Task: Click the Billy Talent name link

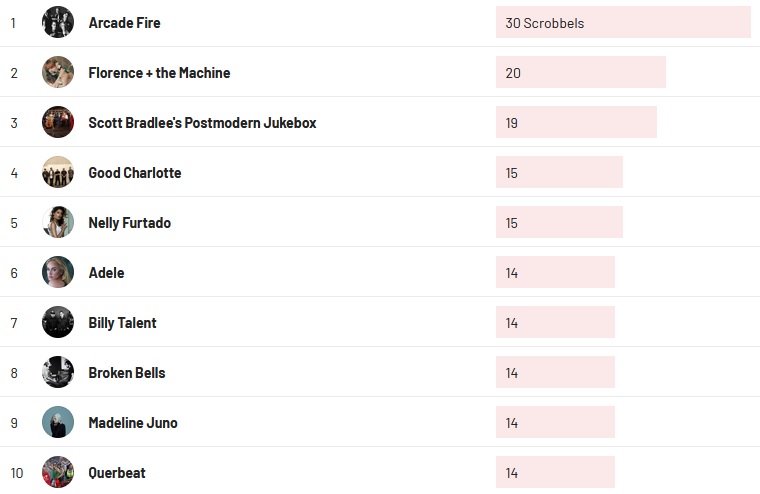Action: tap(122, 323)
